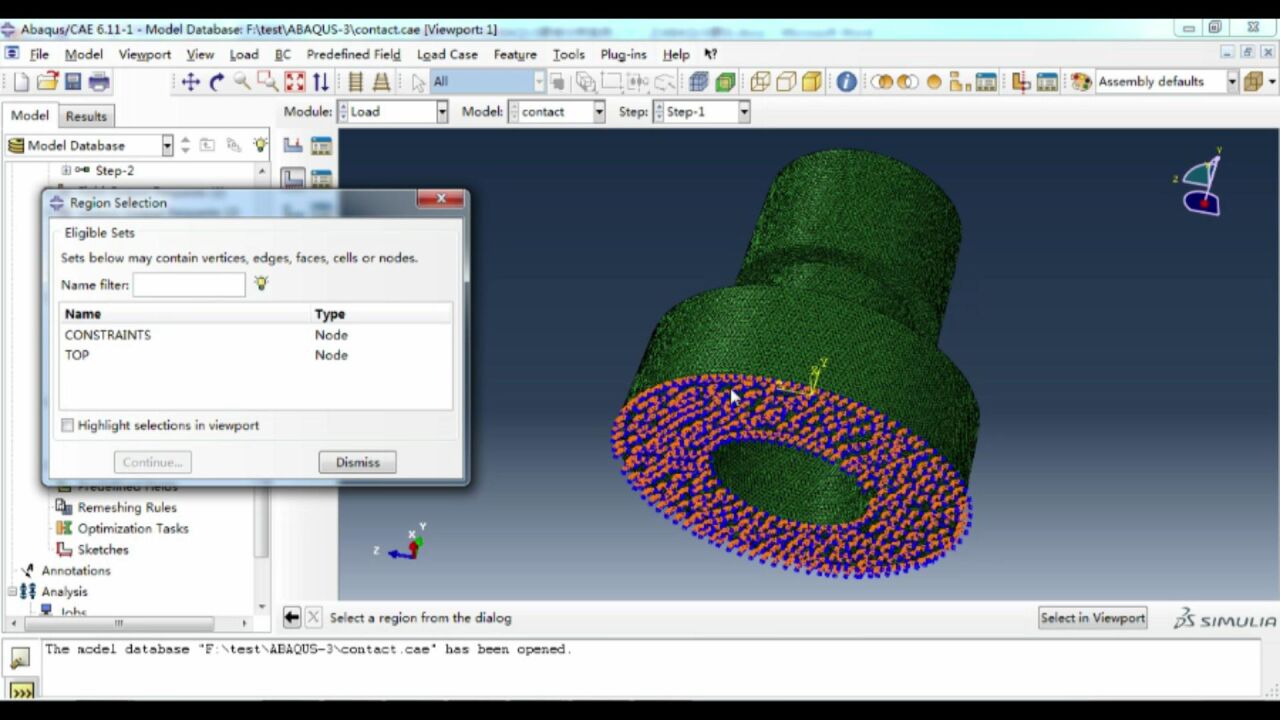Click the color code palette icon

point(1080,82)
